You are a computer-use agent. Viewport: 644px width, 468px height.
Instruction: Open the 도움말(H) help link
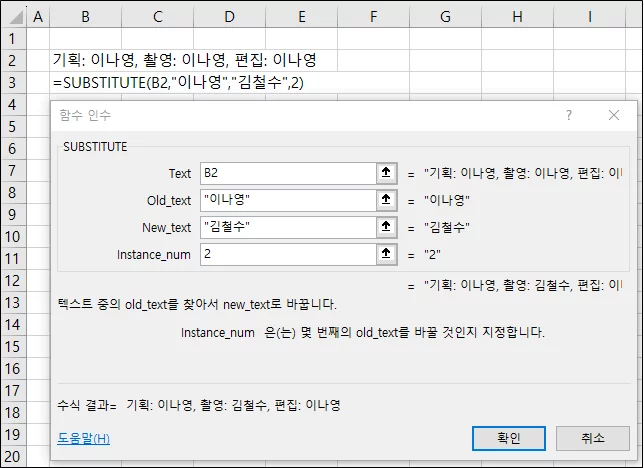point(83,438)
